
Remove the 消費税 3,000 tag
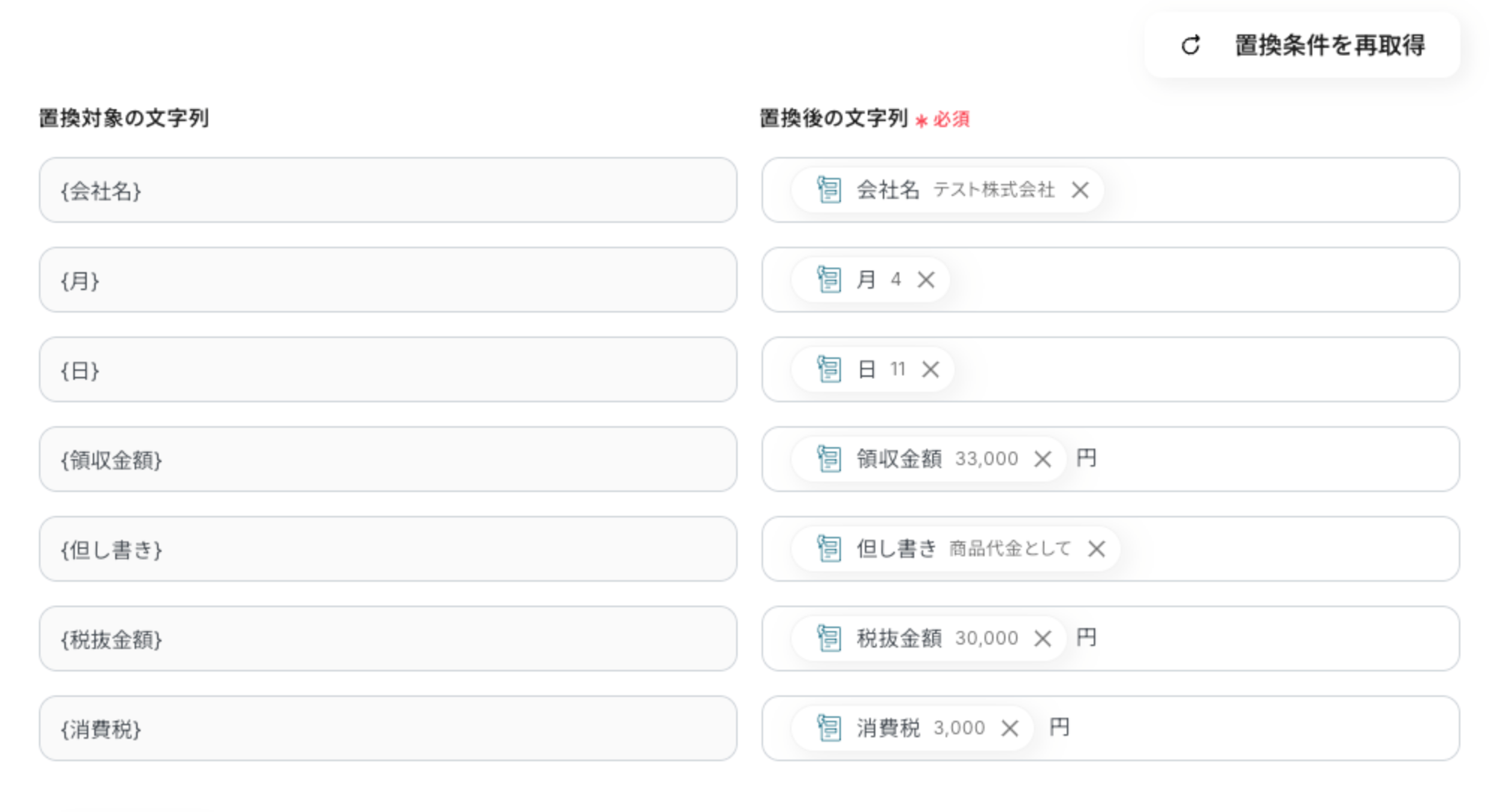pyautogui.click(x=1009, y=728)
